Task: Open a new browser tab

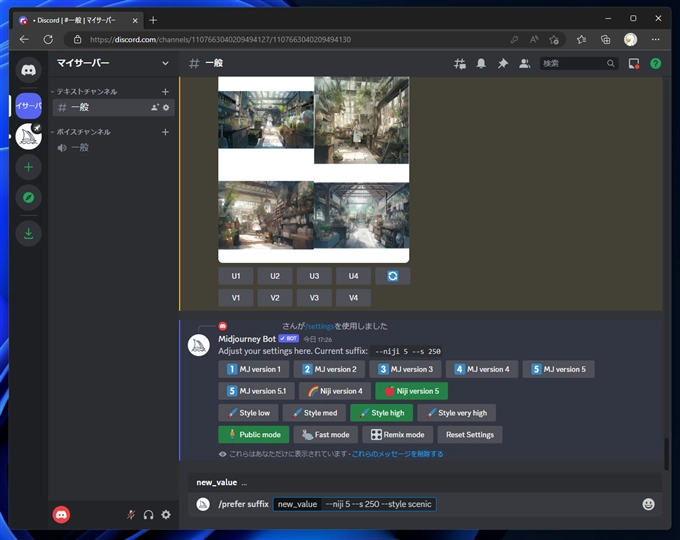Action: 153,20
